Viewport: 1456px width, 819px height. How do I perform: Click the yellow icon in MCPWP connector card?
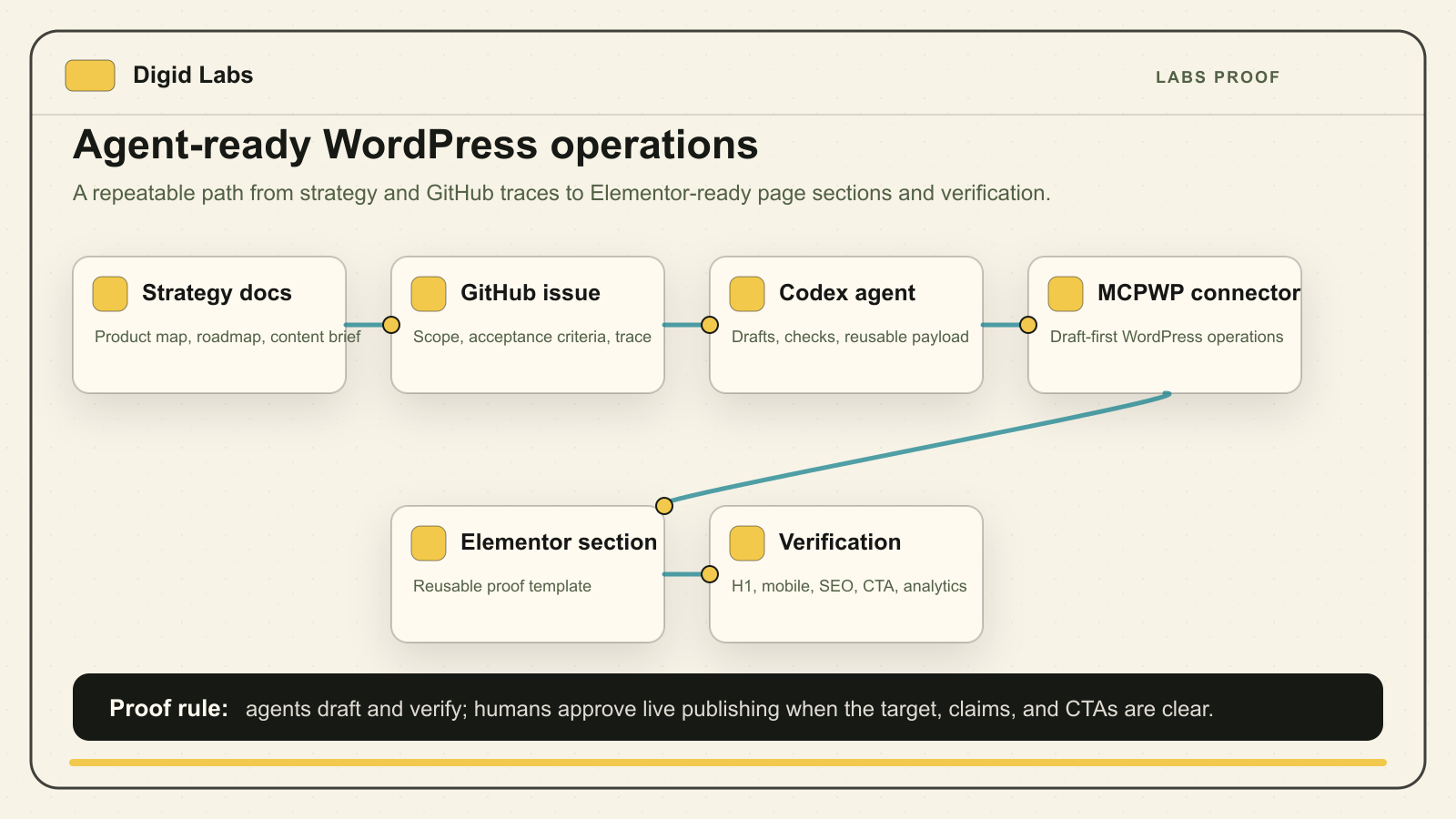tap(1066, 294)
